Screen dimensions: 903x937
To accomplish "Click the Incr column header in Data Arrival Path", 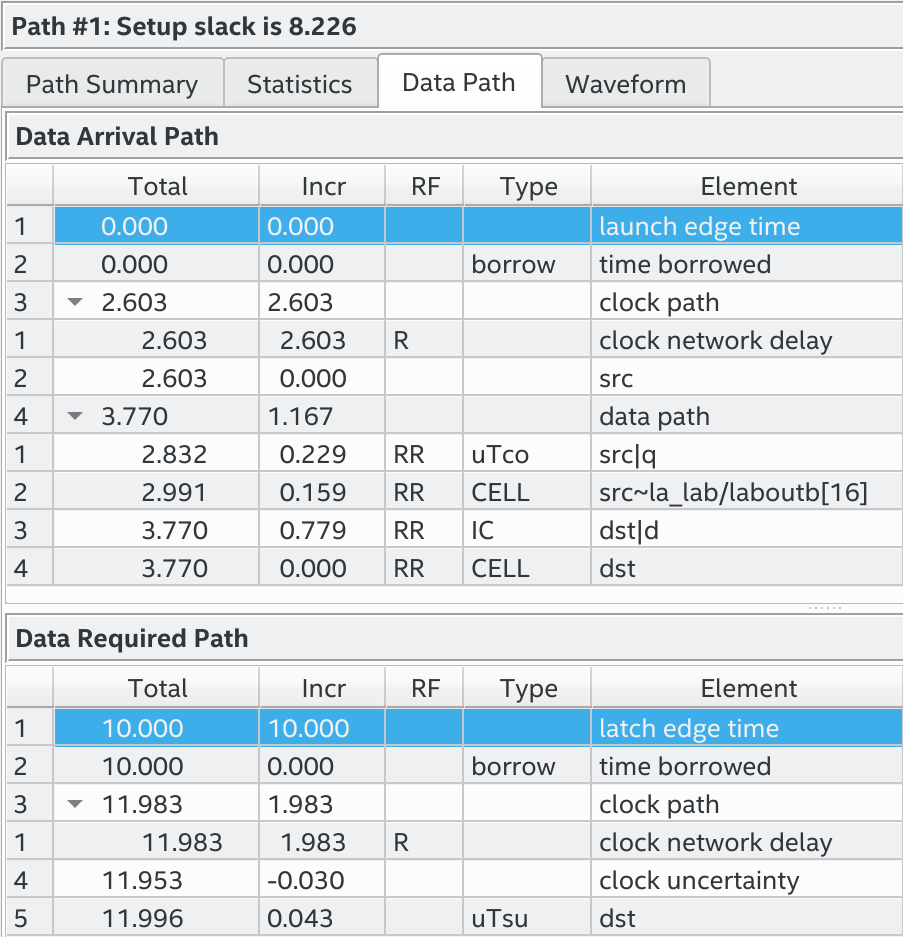I will [323, 187].
